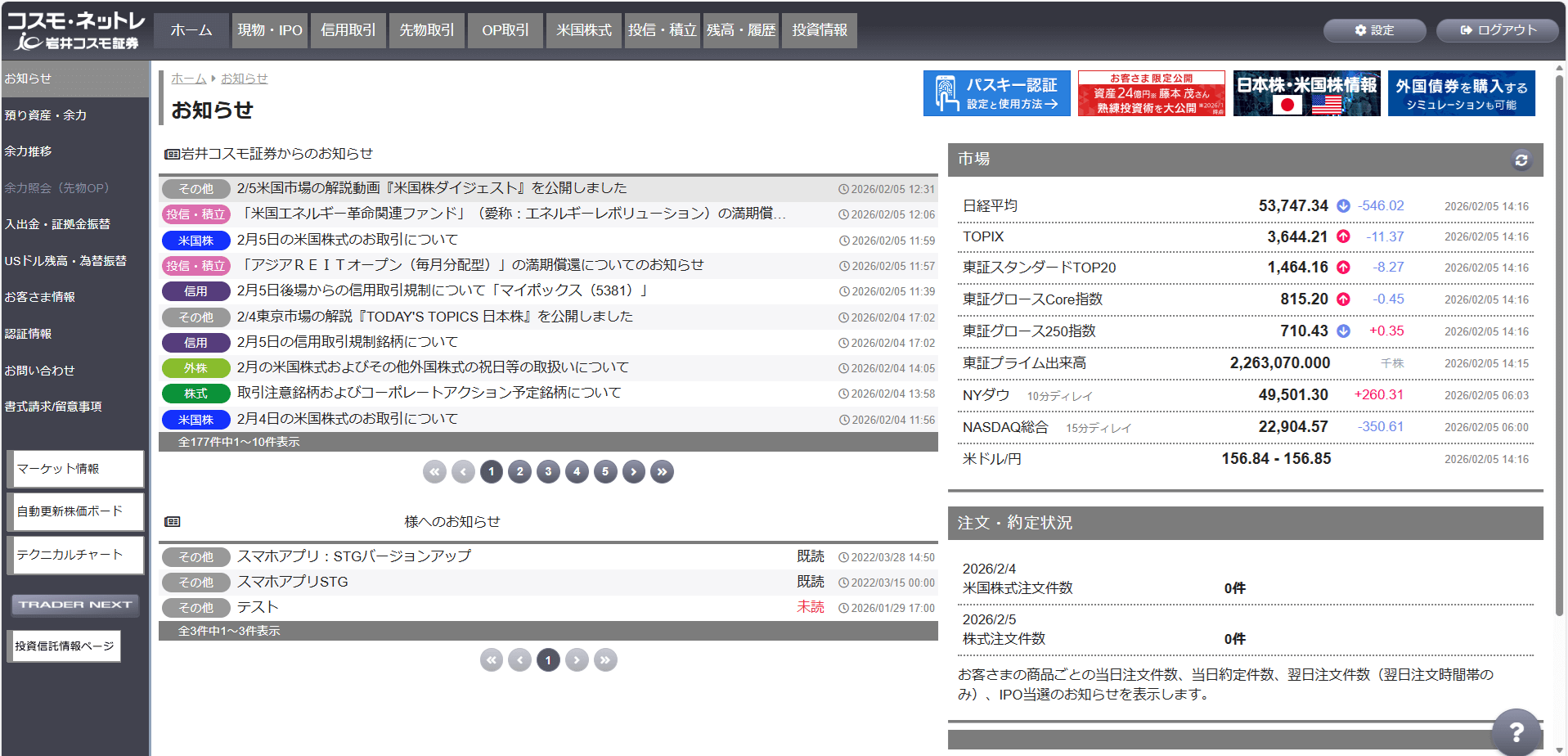Open the 自動更新株価ボード button
The image size is (1568, 756).
75,511
